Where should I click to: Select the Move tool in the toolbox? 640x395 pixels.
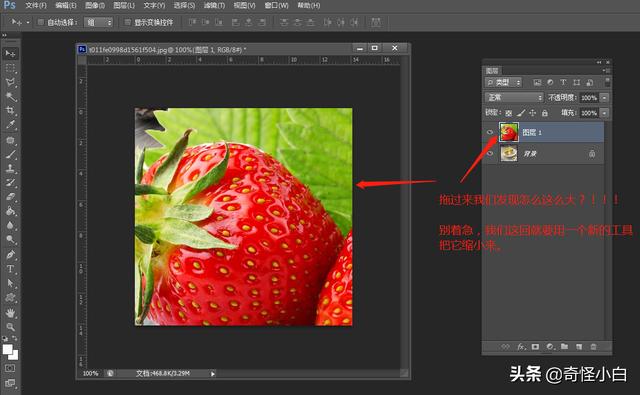pyautogui.click(x=10, y=53)
